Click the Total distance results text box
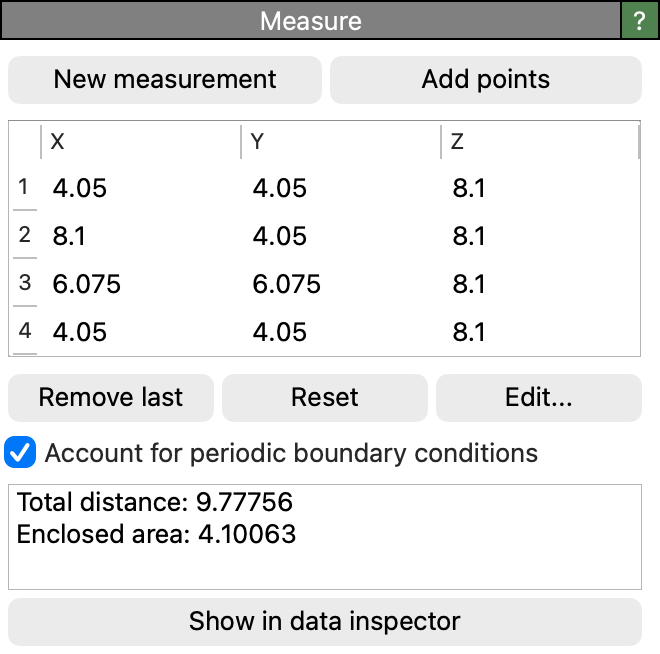660x654 pixels. 325,537
